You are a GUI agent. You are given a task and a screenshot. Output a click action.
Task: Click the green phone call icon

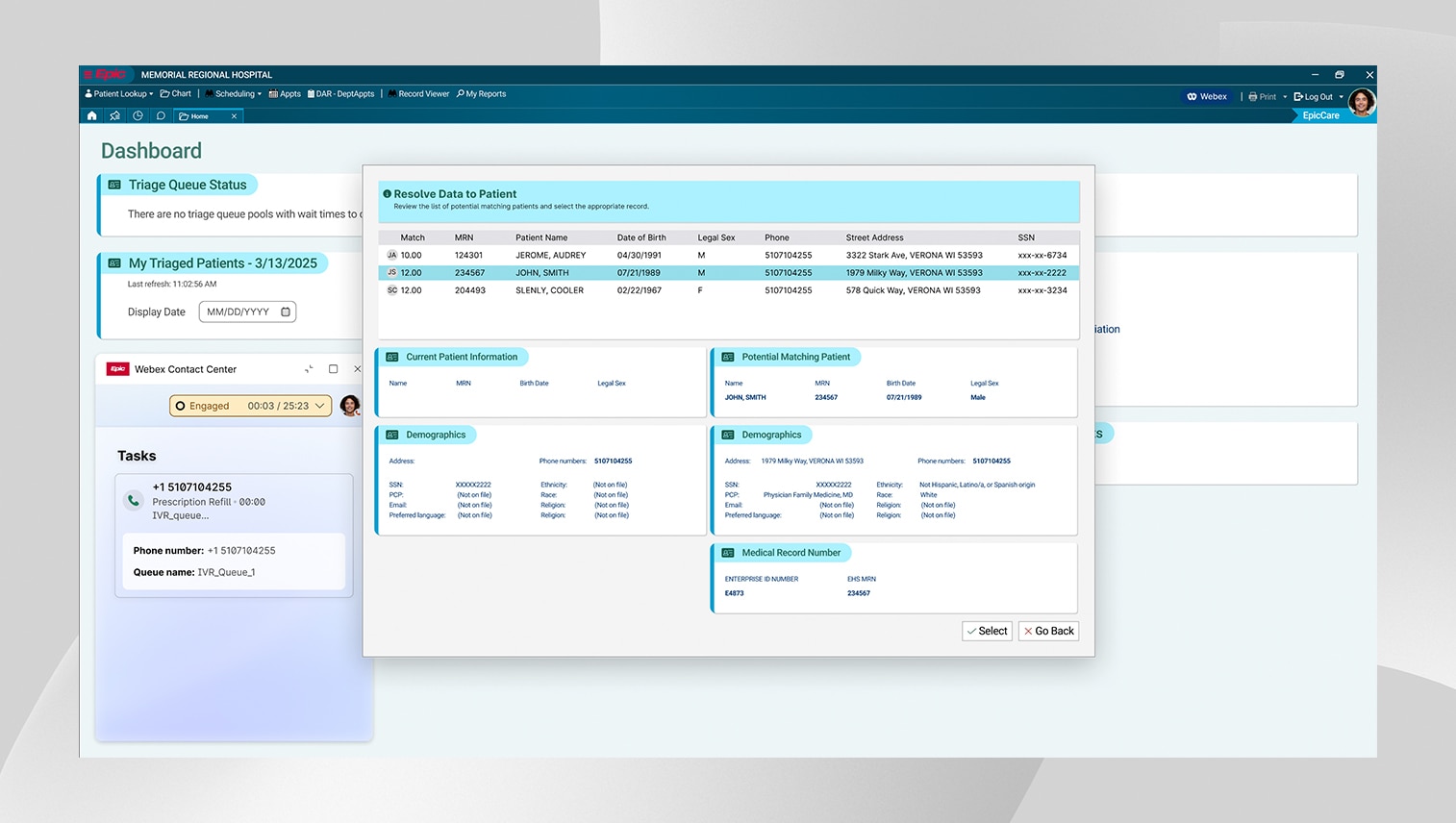click(x=134, y=501)
